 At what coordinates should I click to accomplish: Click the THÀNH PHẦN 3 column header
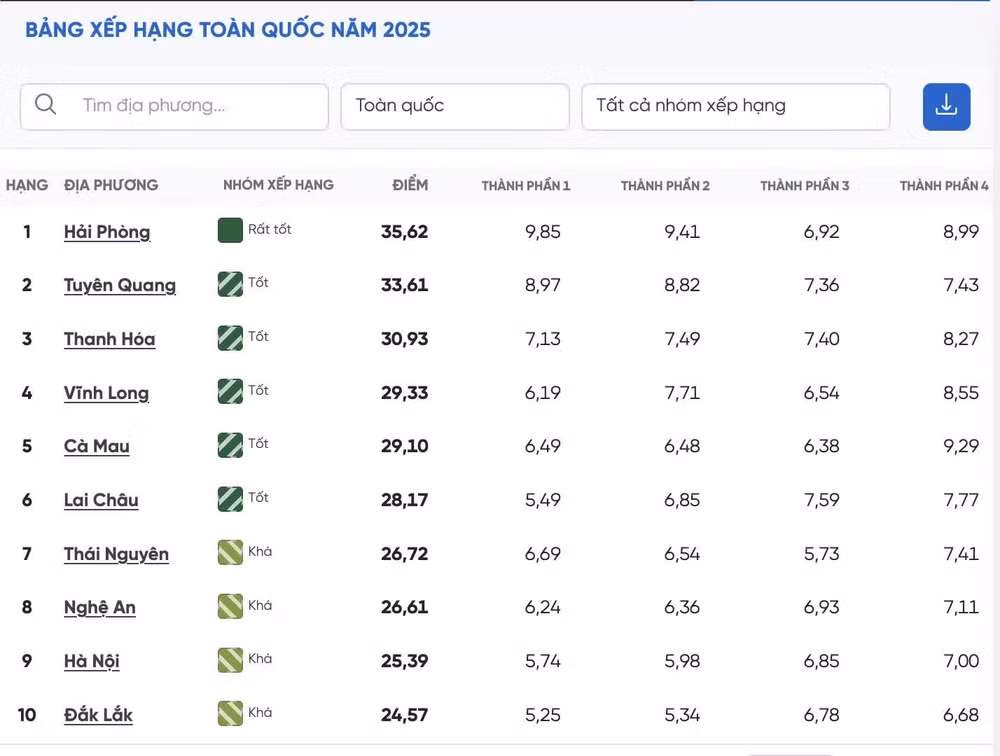click(x=804, y=186)
